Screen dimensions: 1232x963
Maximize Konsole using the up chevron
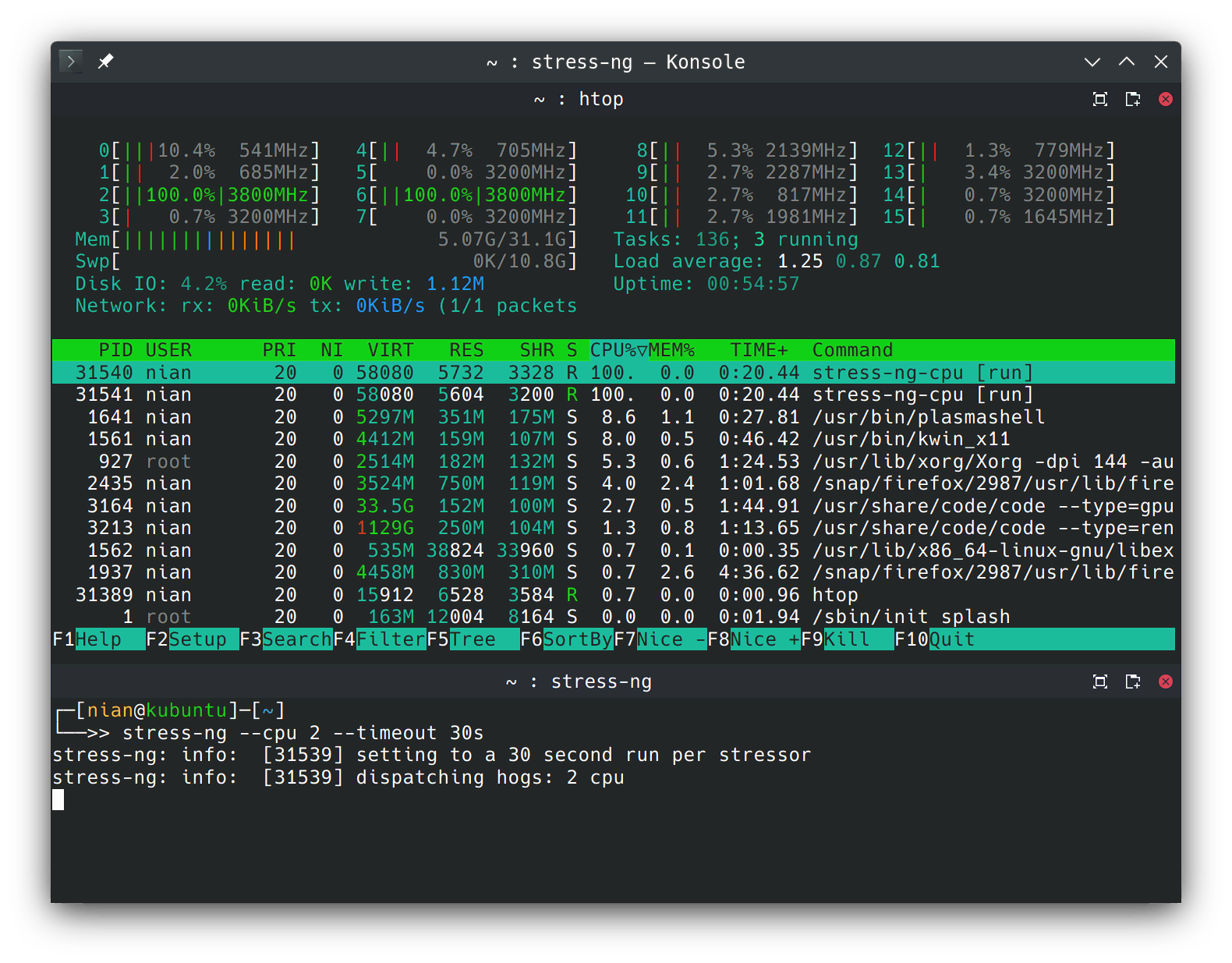click(x=1127, y=62)
